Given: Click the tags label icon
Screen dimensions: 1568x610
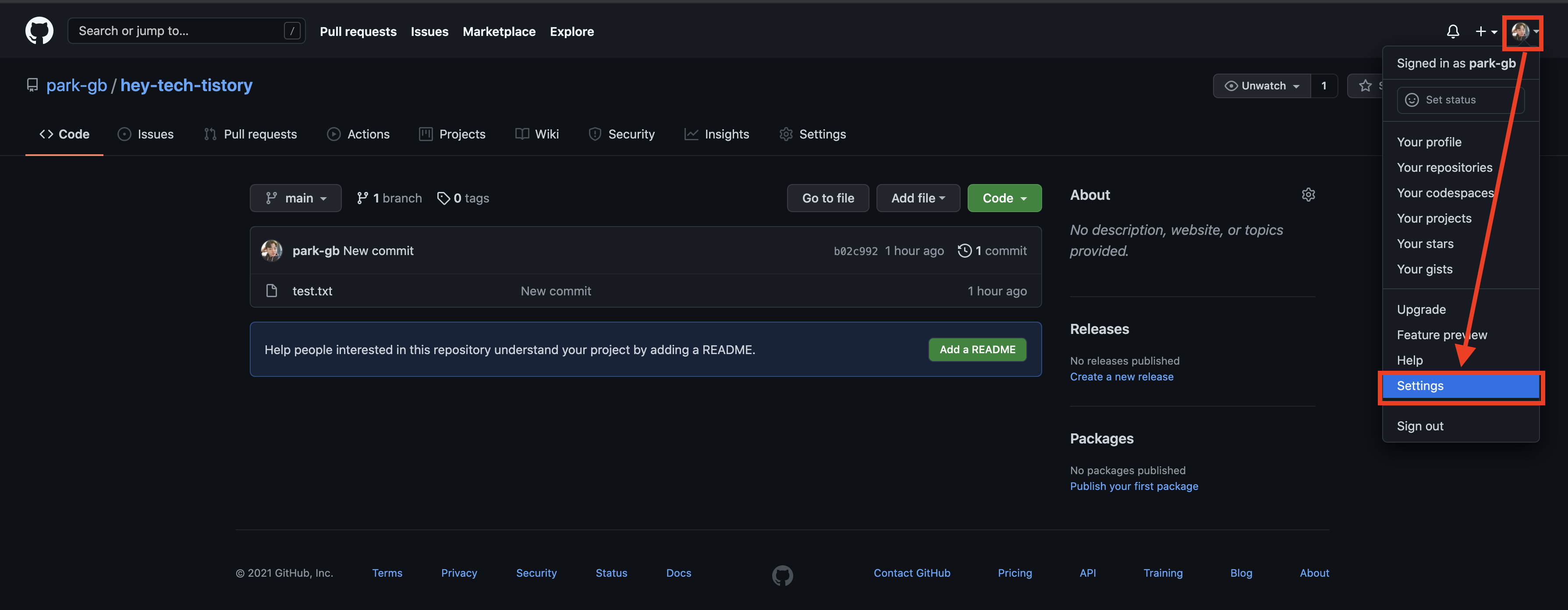Looking at the screenshot, I should pyautogui.click(x=443, y=199).
